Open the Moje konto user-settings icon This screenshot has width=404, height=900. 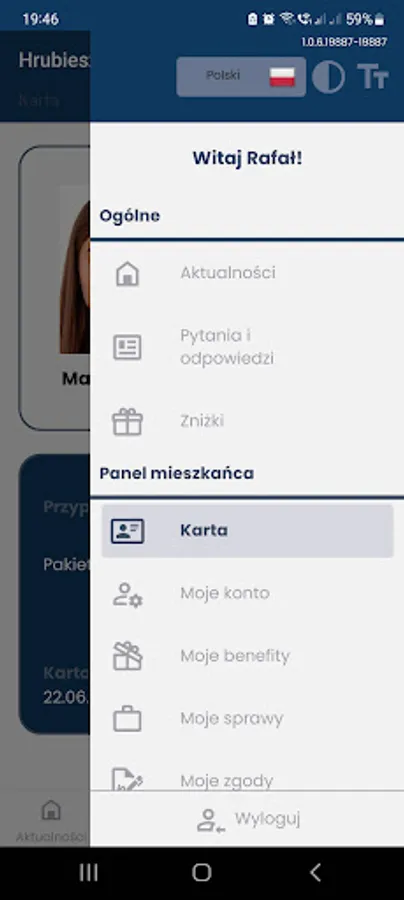click(x=127, y=594)
